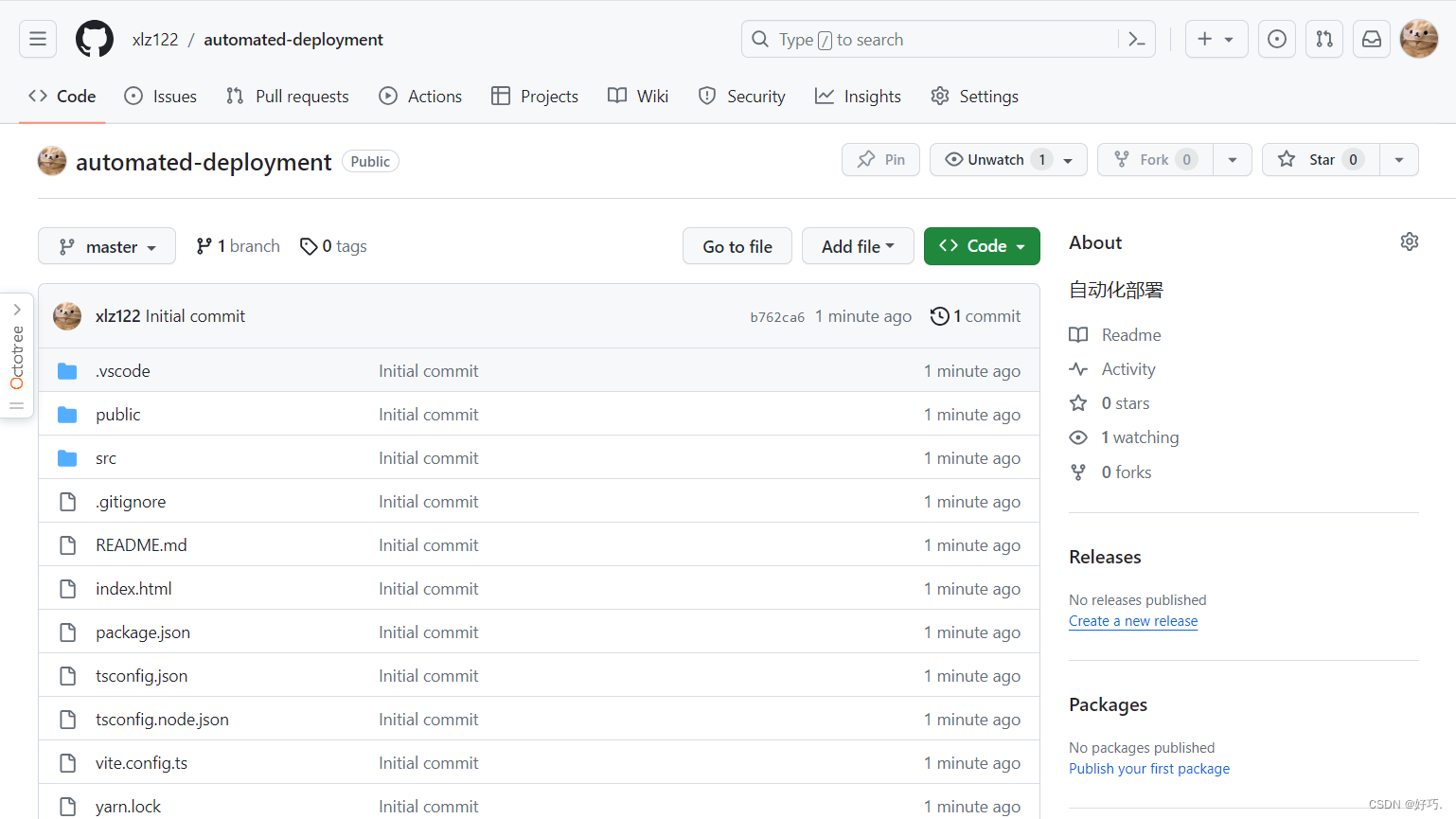Click the pulse icon beside Activity
1456x819 pixels.
1078,369
